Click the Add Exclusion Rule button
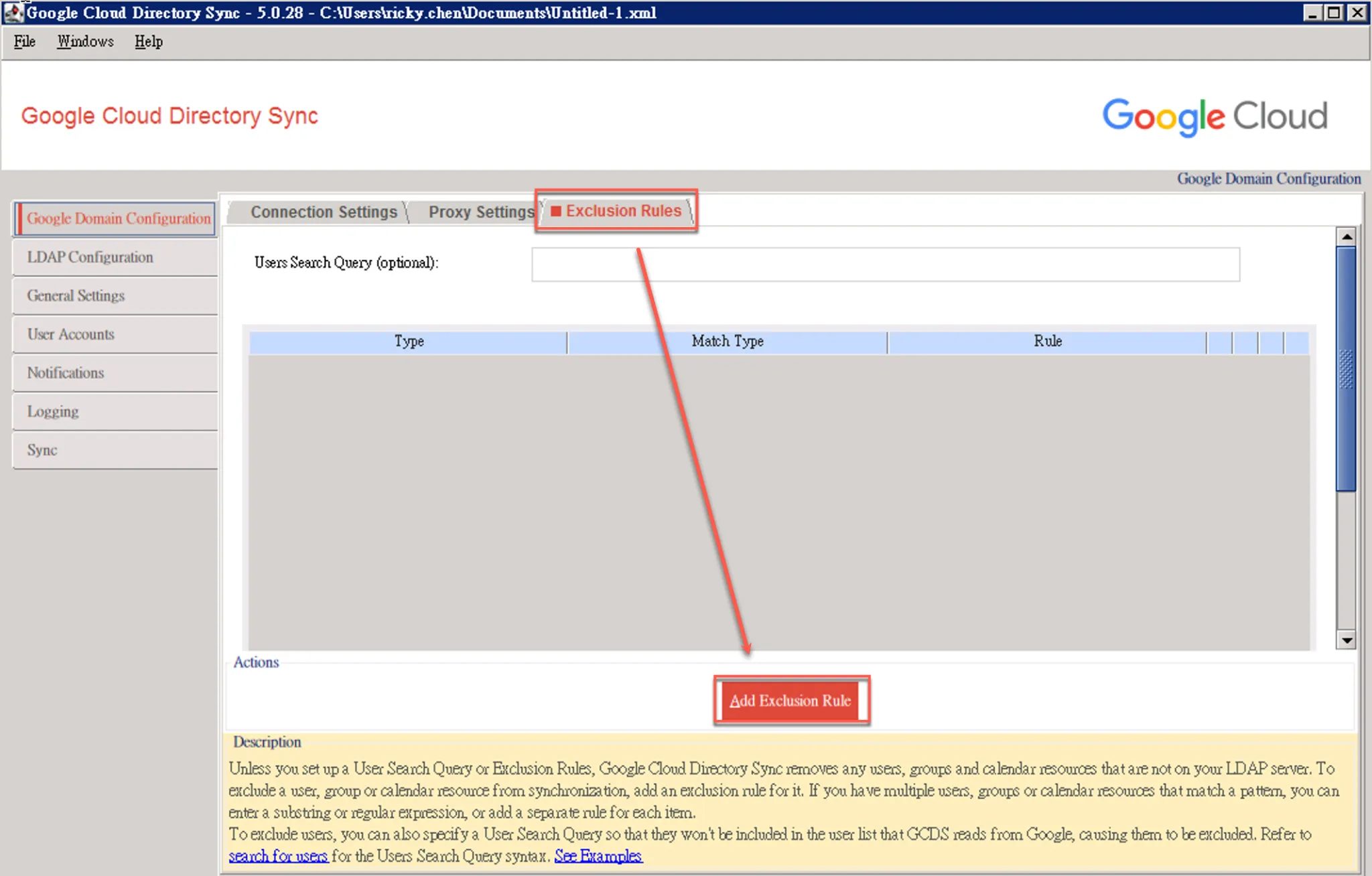Image resolution: width=1372 pixels, height=876 pixels. click(x=791, y=701)
